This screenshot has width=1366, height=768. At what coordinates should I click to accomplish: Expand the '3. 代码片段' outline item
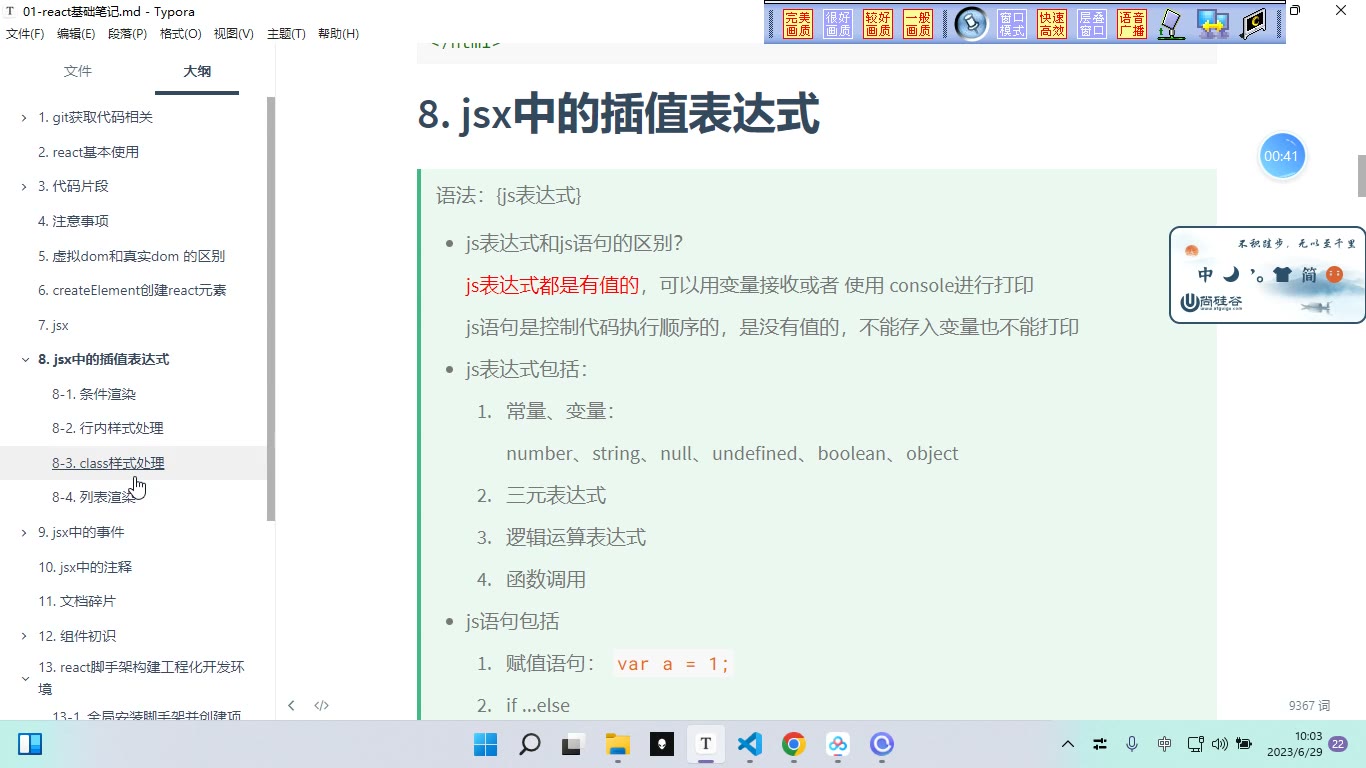[24, 187]
